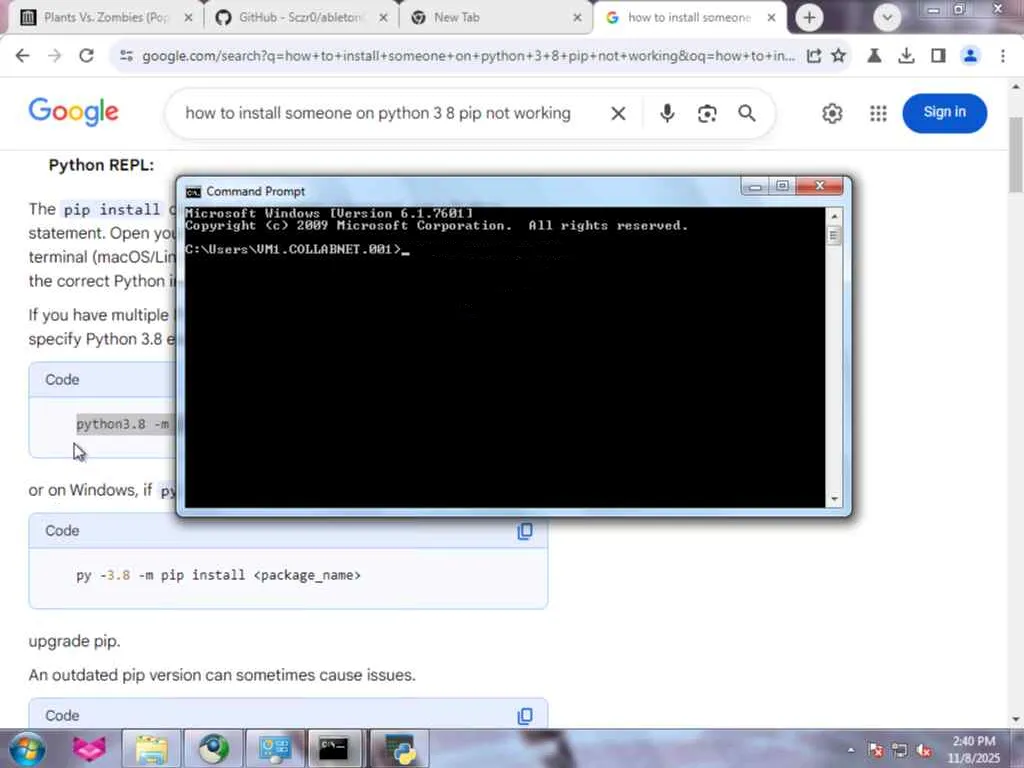Viewport: 1024px width, 768px height.
Task: Open Chrome Labs flask icon
Action: 874,56
